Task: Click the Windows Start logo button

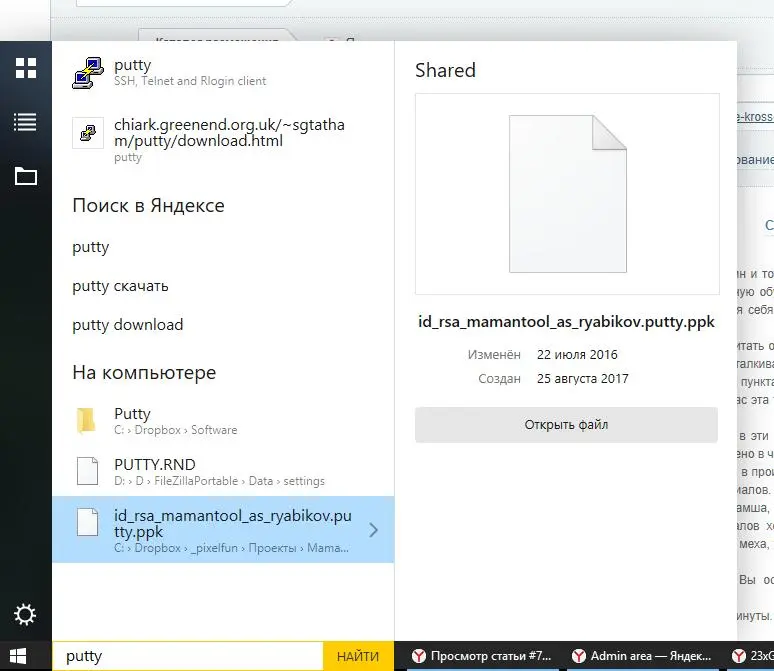Action: [x=18, y=656]
